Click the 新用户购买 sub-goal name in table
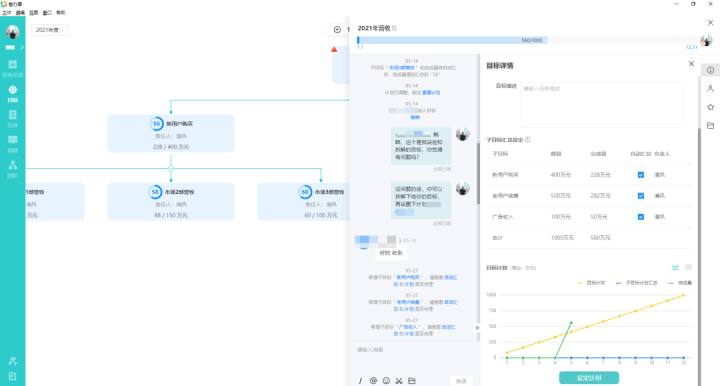 coord(505,175)
